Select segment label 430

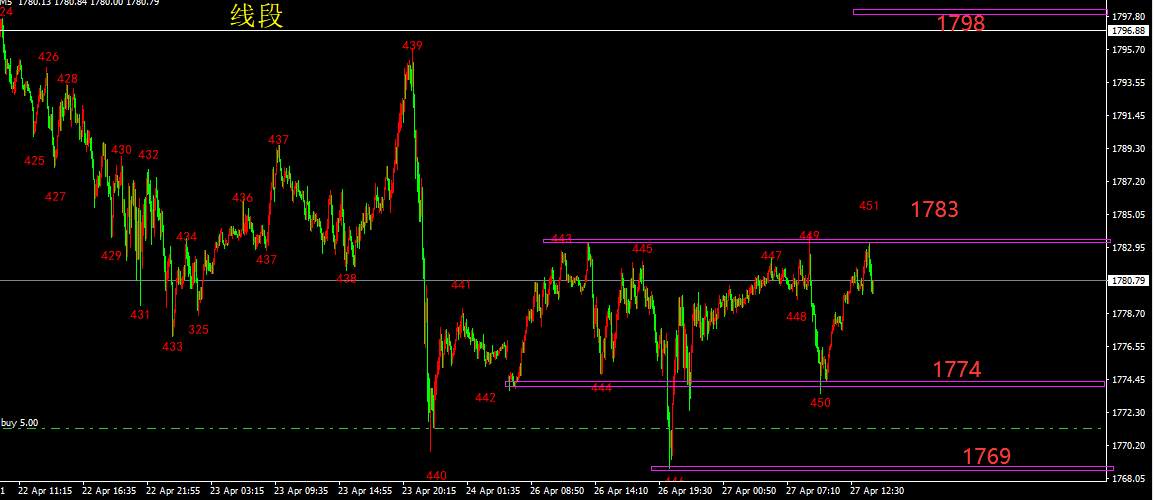tap(121, 149)
